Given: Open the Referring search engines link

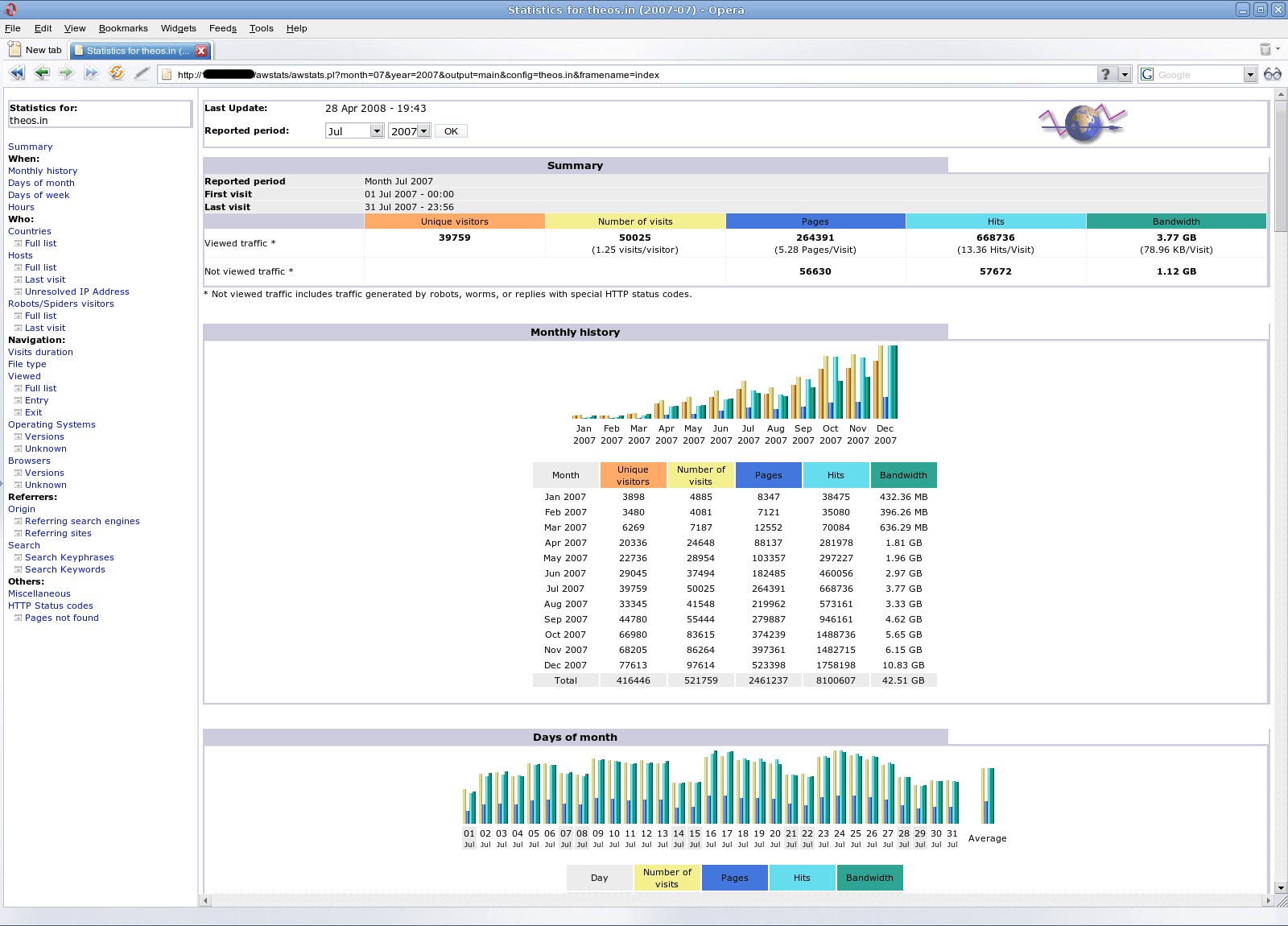Looking at the screenshot, I should 82,521.
